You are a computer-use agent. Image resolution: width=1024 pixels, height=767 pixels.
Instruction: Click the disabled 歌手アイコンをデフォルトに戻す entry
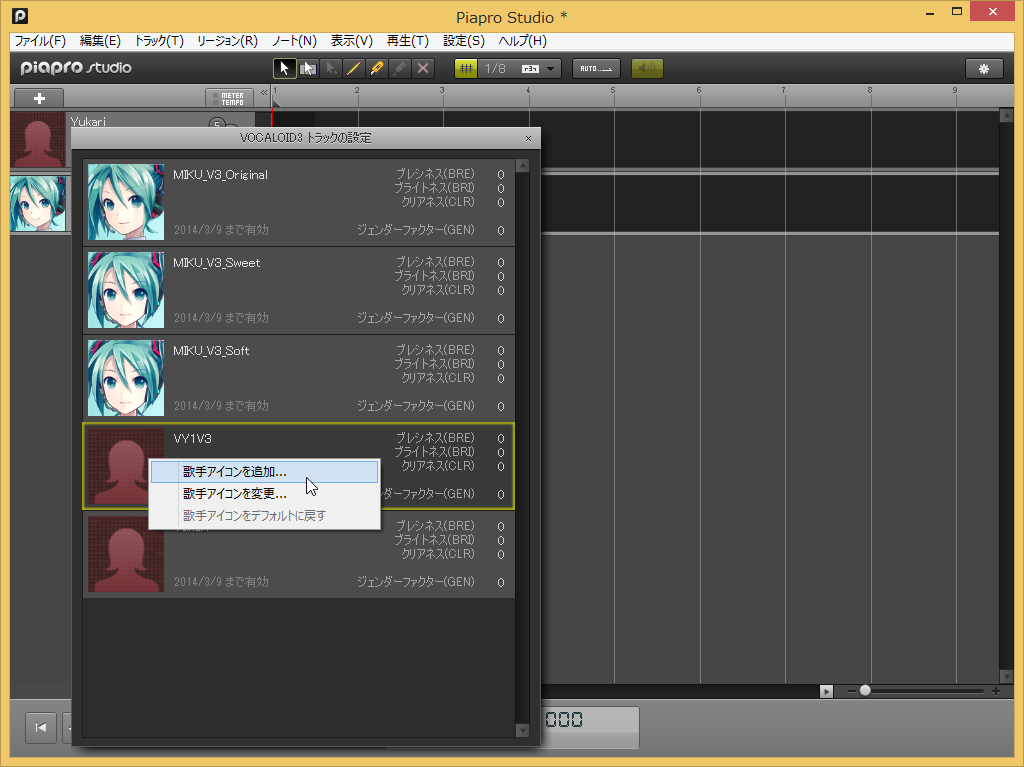click(x=264, y=515)
